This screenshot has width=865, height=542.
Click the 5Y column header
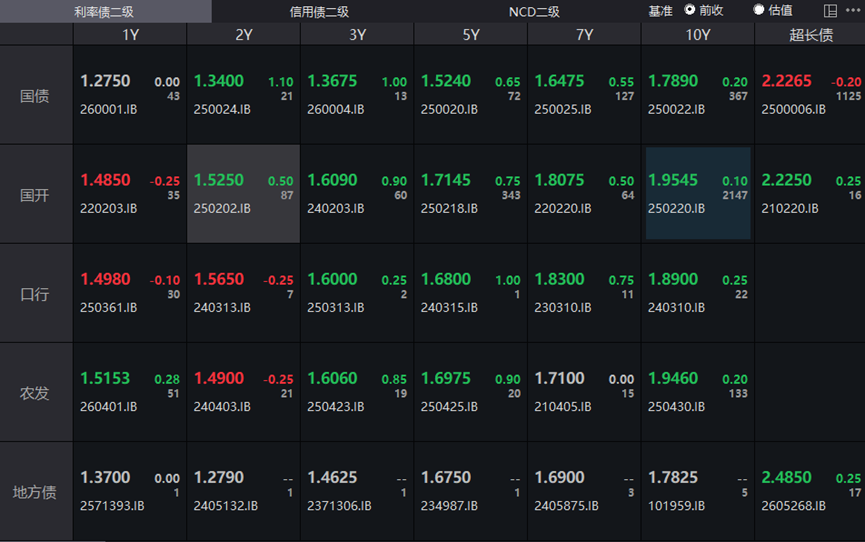[x=470, y=34]
